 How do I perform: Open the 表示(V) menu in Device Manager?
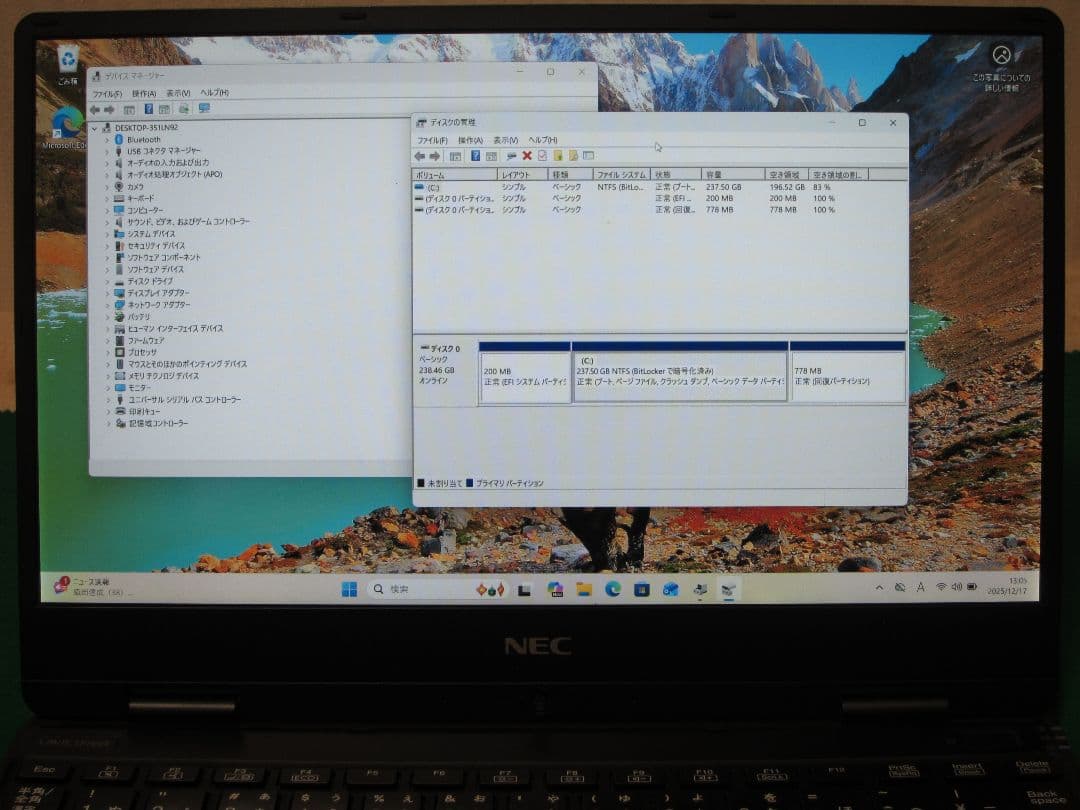click(180, 92)
